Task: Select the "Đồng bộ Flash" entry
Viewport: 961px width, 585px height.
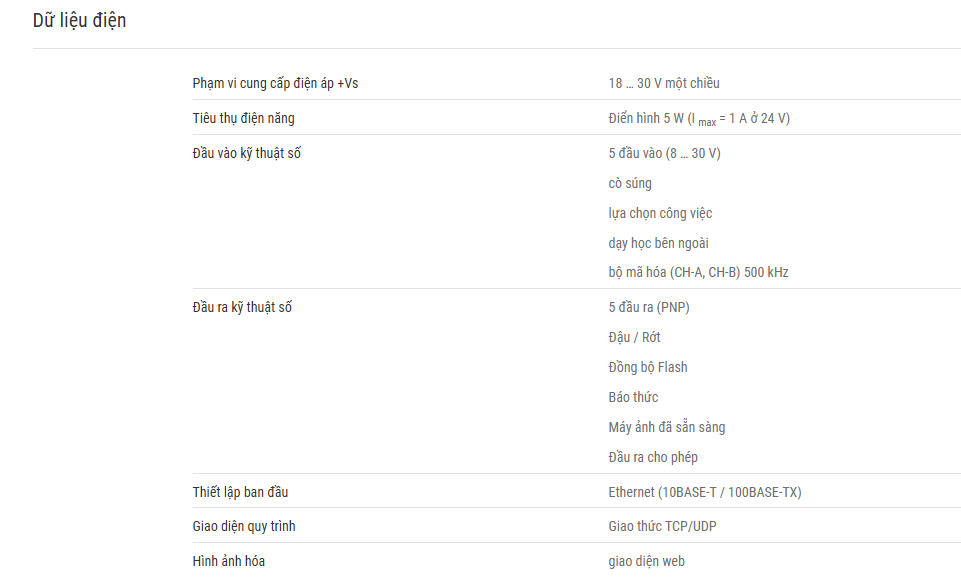Action: 648,367
